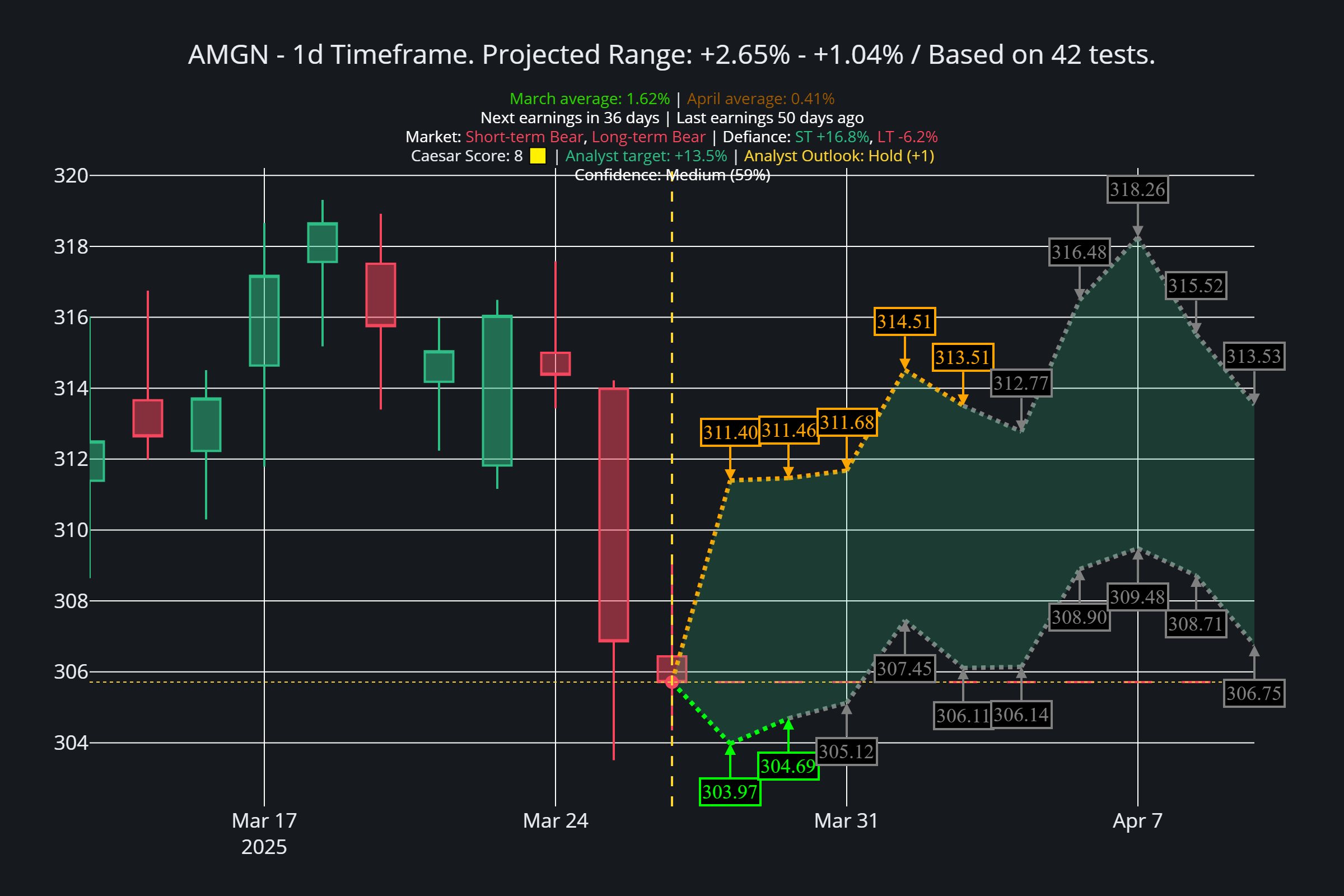Click the 304.69 green price label
This screenshot has width=1344, height=896.
[x=788, y=766]
